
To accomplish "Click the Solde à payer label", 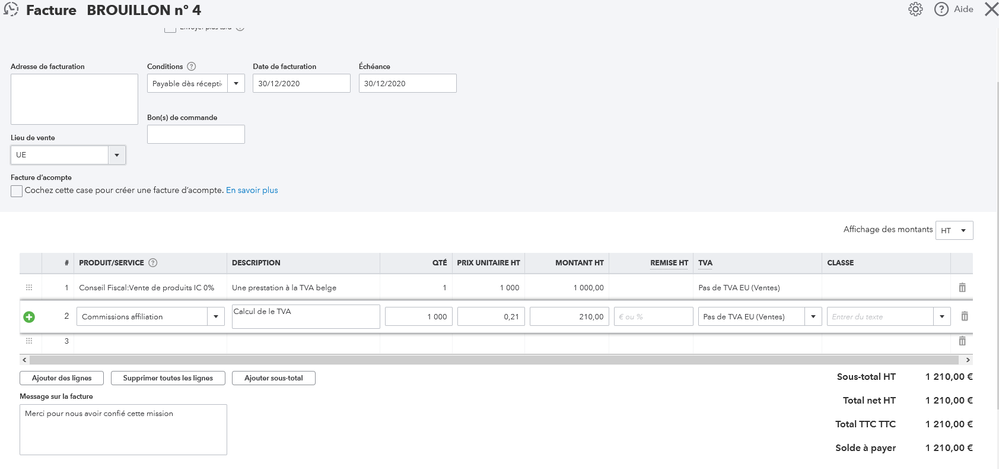I will pos(865,448).
